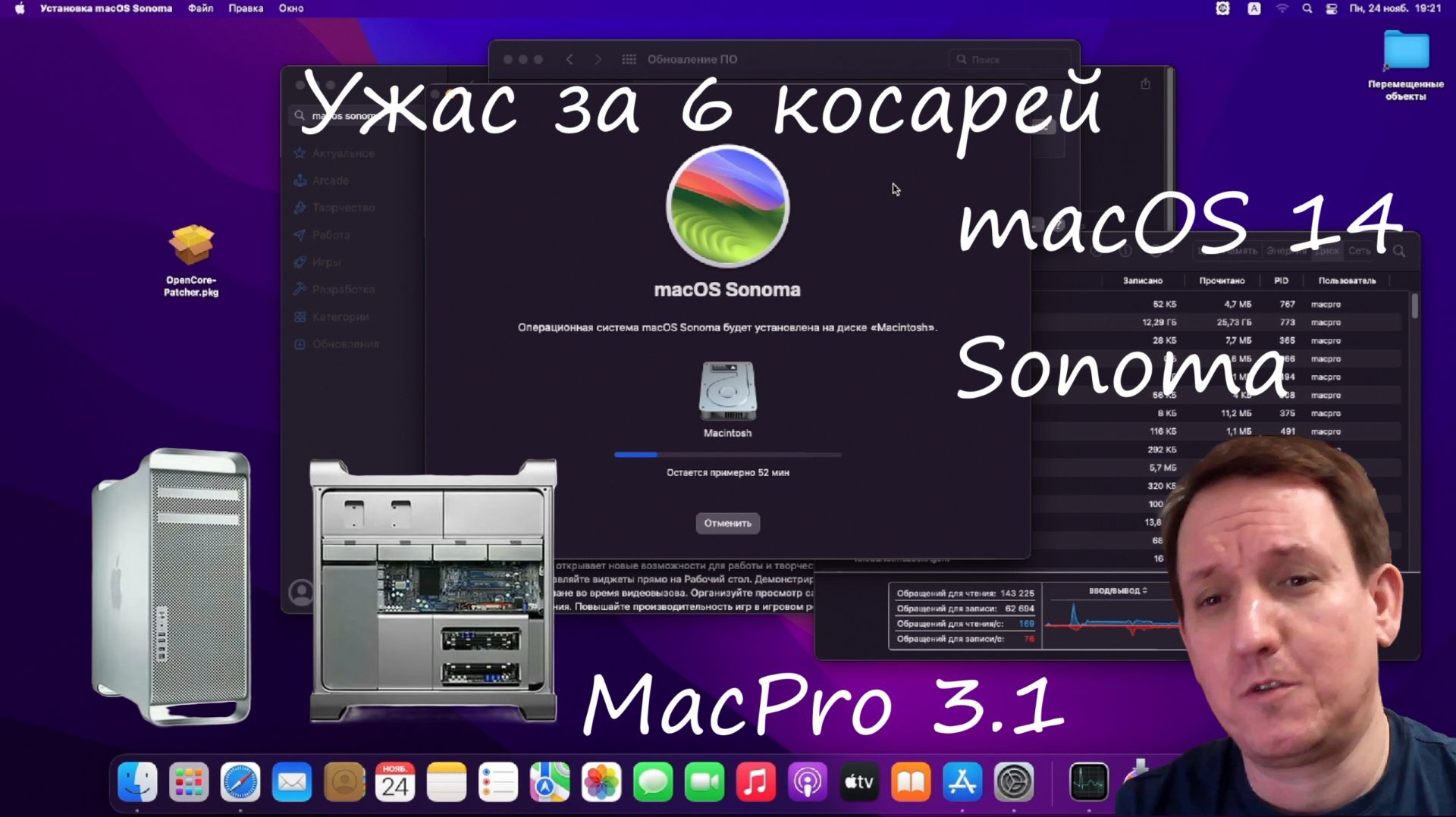This screenshot has height=817, width=1456.
Task: Open the Mail app in the Dock
Action: pyautogui.click(x=292, y=782)
